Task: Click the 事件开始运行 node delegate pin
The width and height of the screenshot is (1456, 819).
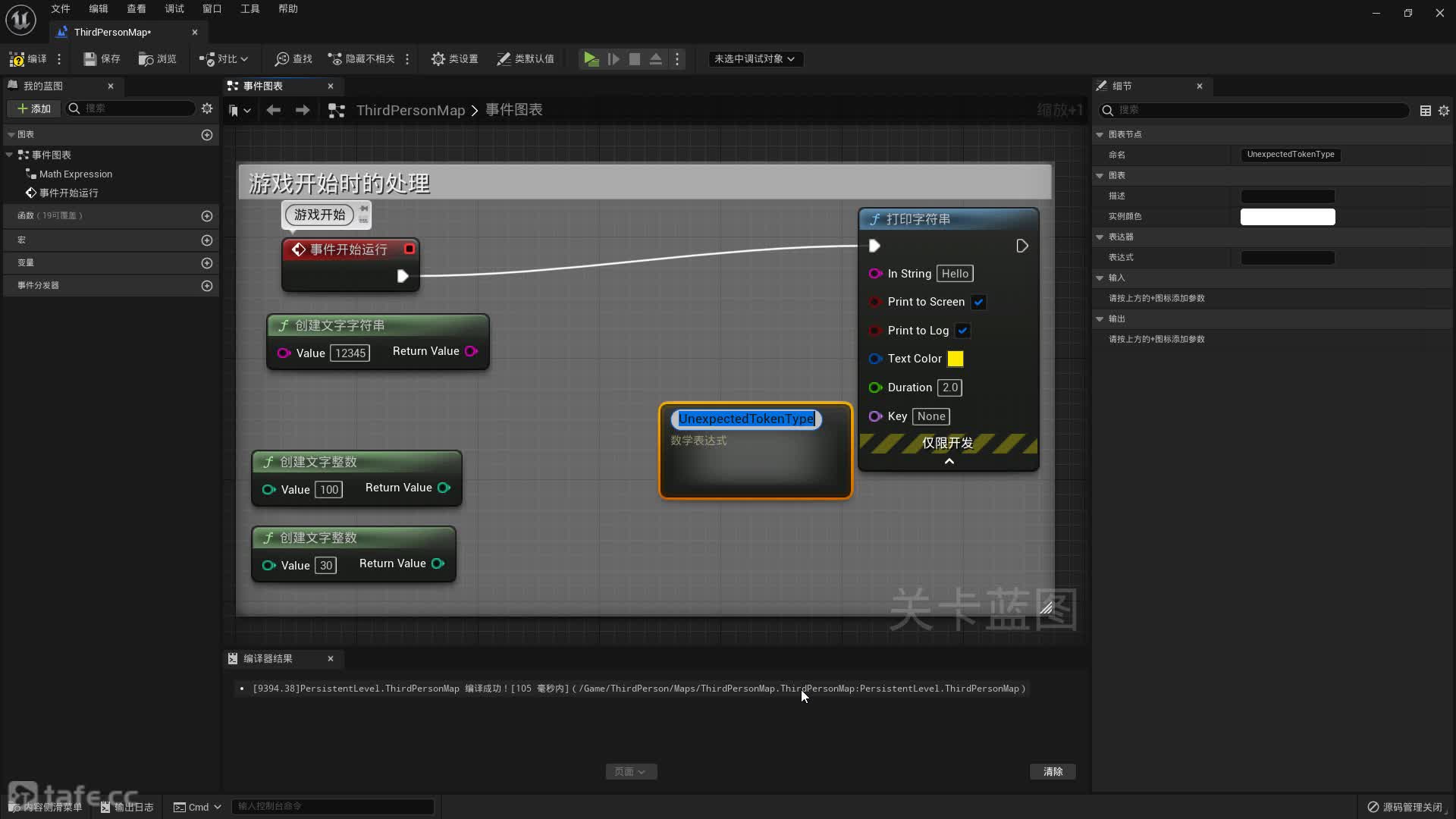Action: point(409,249)
